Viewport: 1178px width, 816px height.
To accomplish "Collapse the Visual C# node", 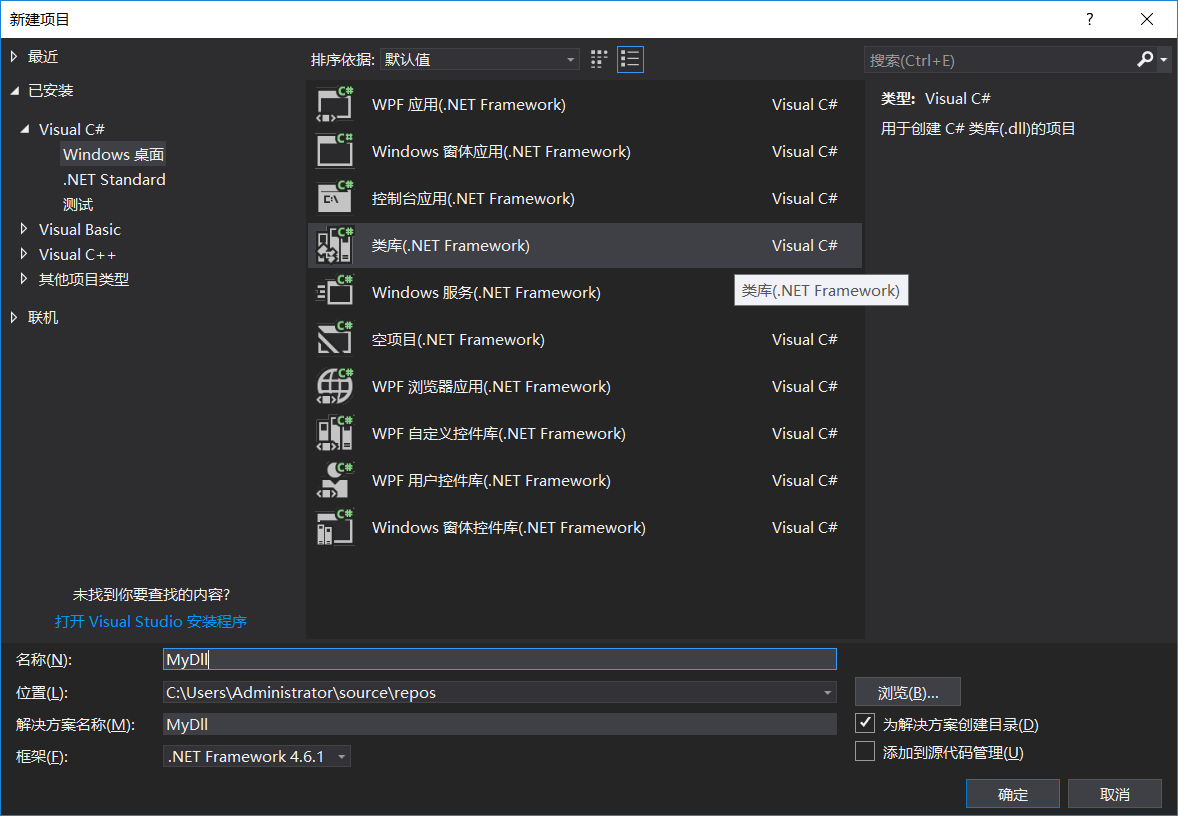I will tap(25, 129).
